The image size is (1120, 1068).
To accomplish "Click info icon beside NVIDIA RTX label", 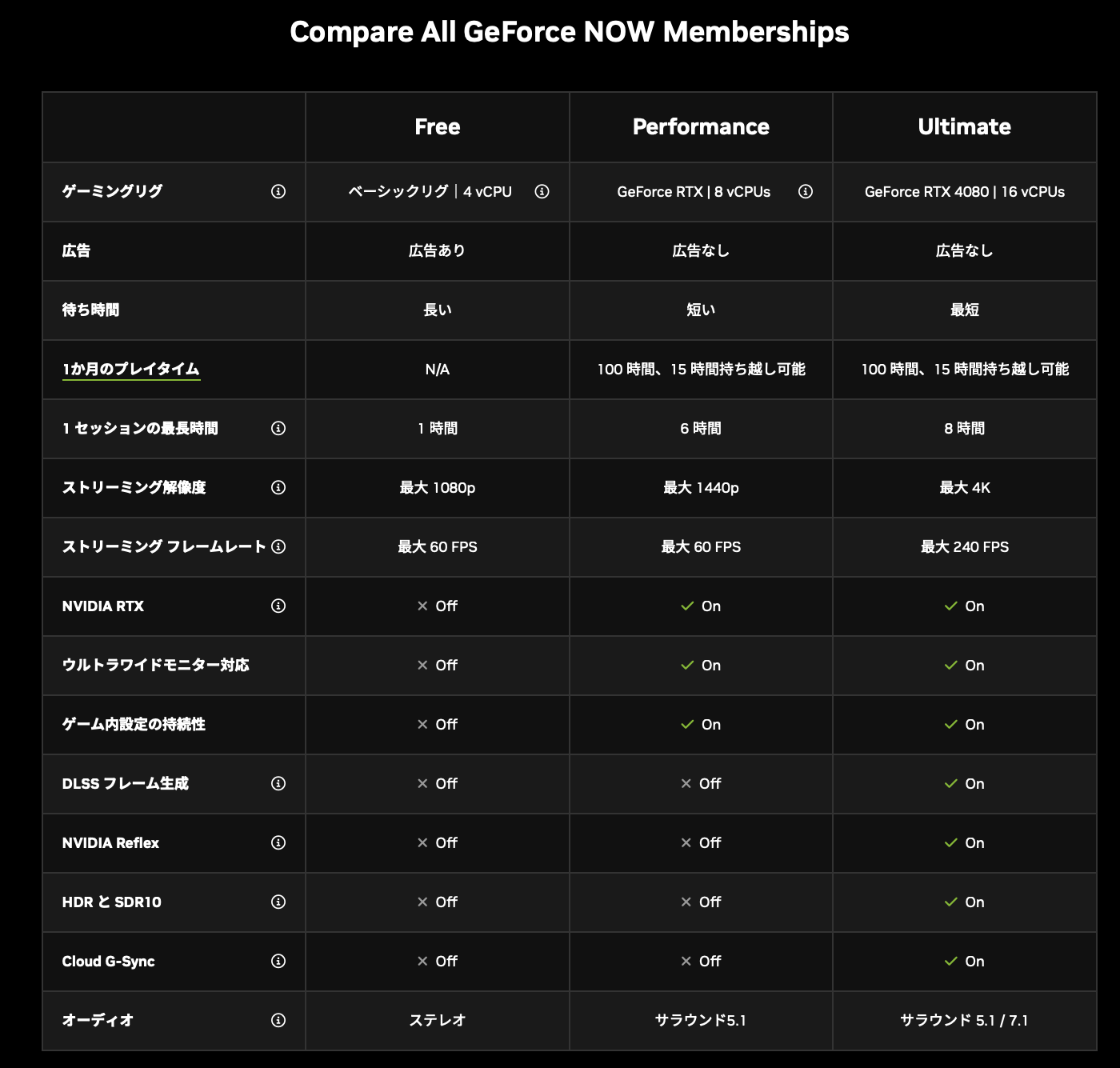I will click(278, 606).
